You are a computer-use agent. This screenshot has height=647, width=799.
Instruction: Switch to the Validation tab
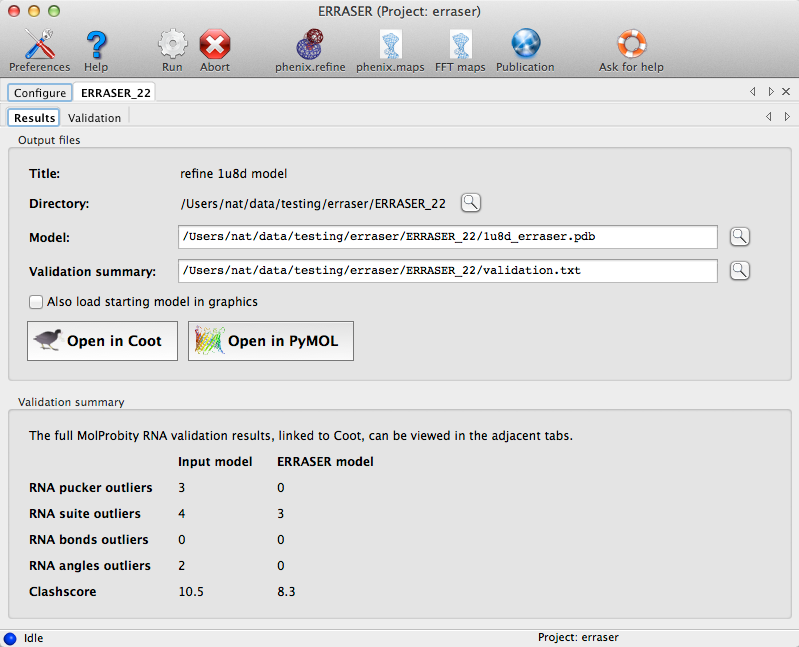click(x=94, y=118)
